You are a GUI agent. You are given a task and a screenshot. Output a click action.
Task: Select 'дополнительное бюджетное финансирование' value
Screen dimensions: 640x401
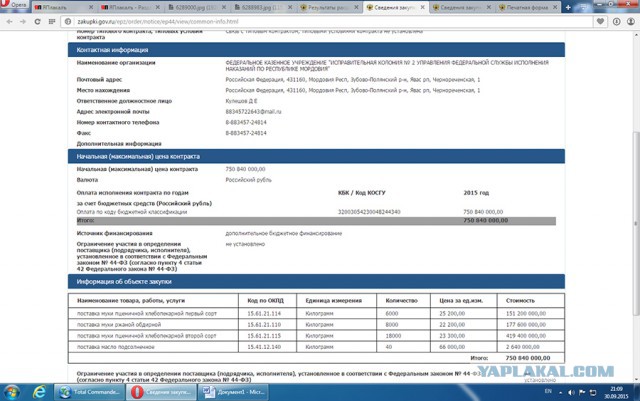pos(284,234)
